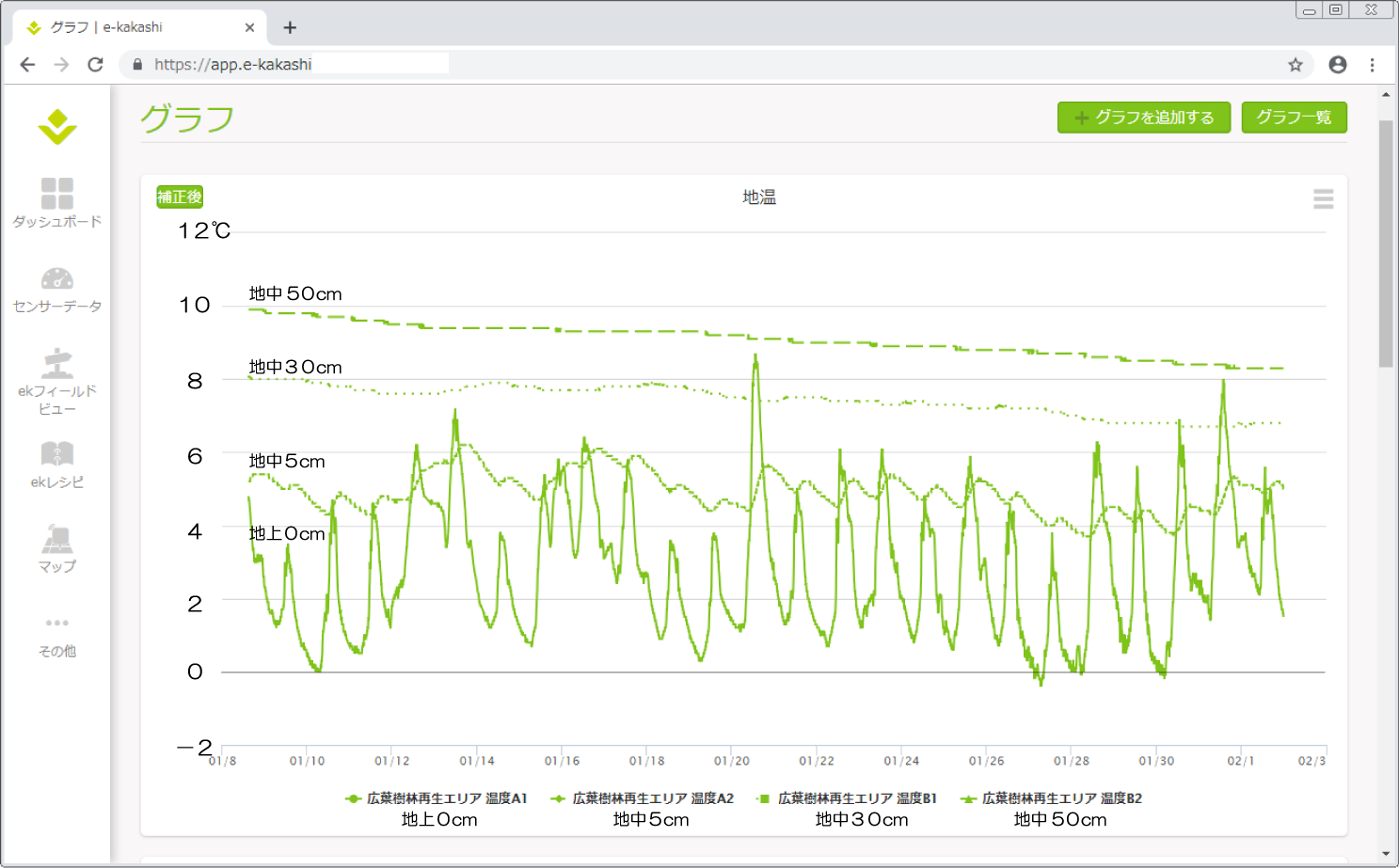Click the e-kakashi logo in sidebar
This screenshot has height=868, width=1399.
pyautogui.click(x=57, y=127)
